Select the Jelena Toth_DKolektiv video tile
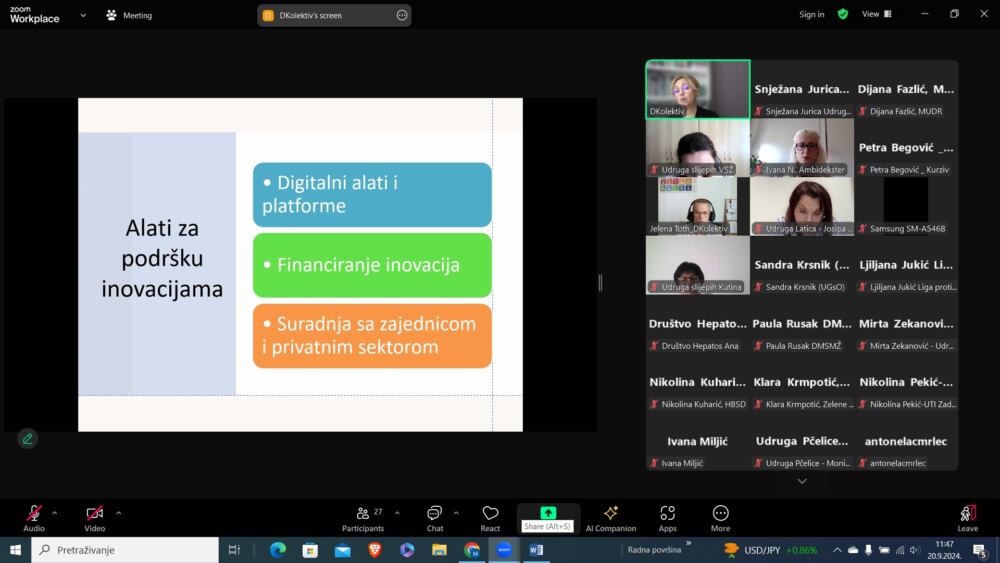 (698, 207)
